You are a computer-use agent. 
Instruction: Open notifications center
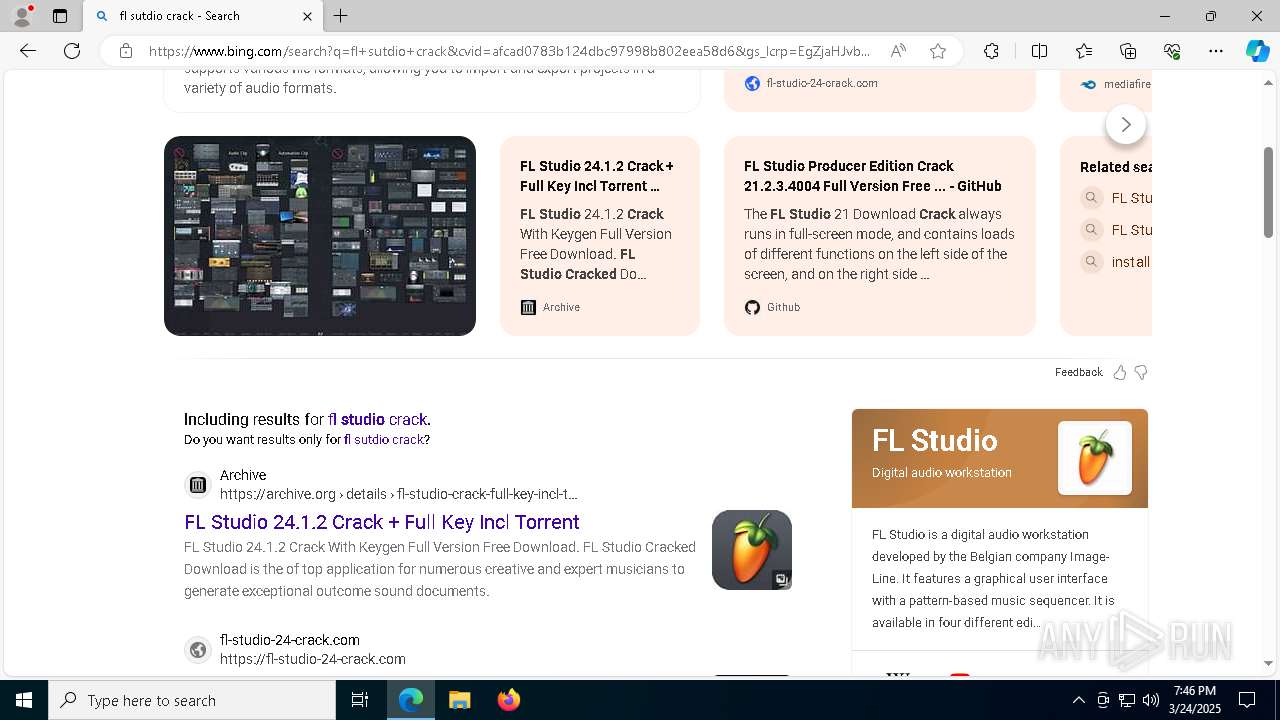(x=1247, y=700)
